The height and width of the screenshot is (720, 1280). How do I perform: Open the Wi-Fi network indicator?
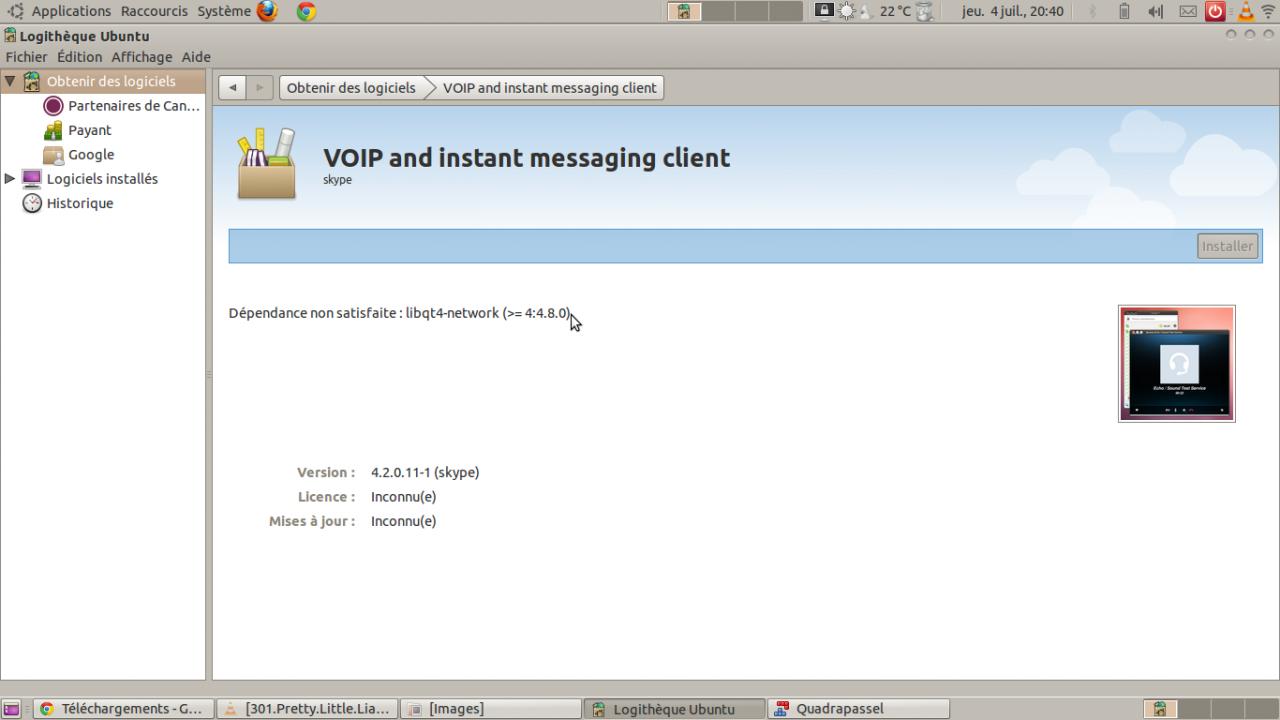[x=1268, y=11]
